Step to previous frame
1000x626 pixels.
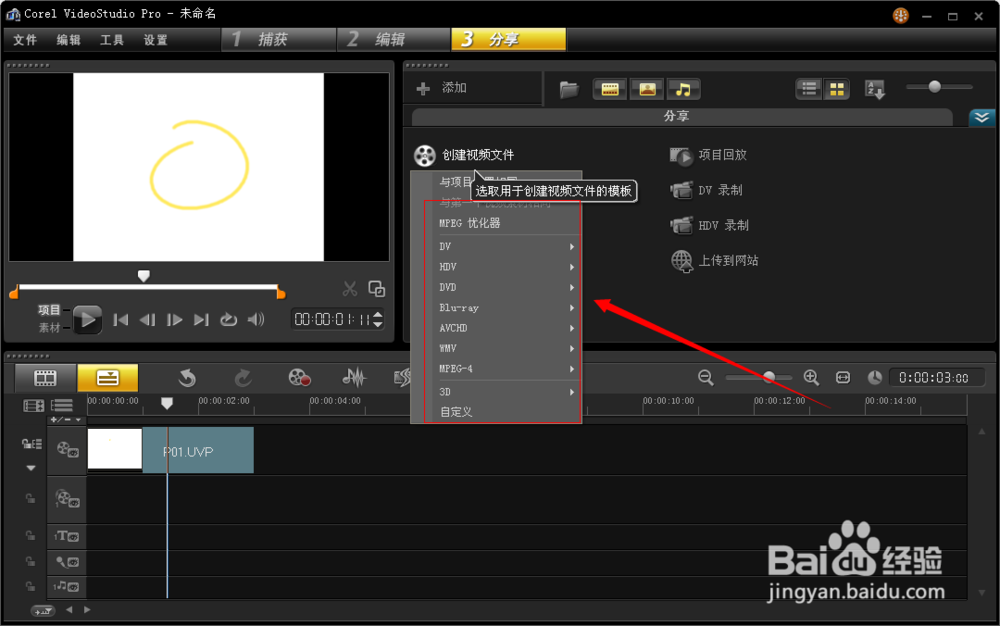pyautogui.click(x=147, y=320)
